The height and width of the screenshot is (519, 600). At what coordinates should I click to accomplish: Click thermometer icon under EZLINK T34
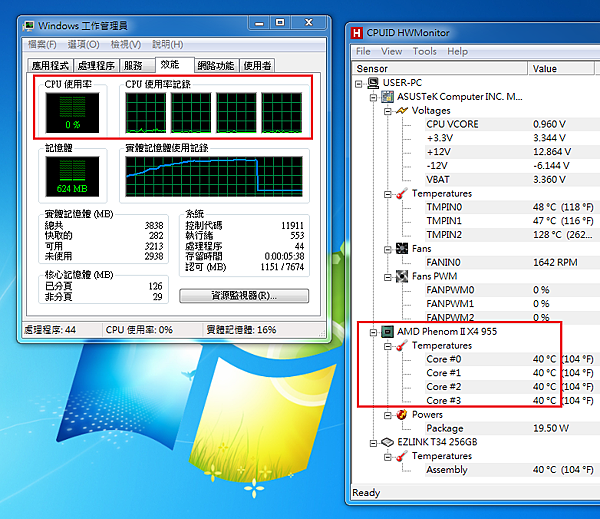tap(401, 456)
